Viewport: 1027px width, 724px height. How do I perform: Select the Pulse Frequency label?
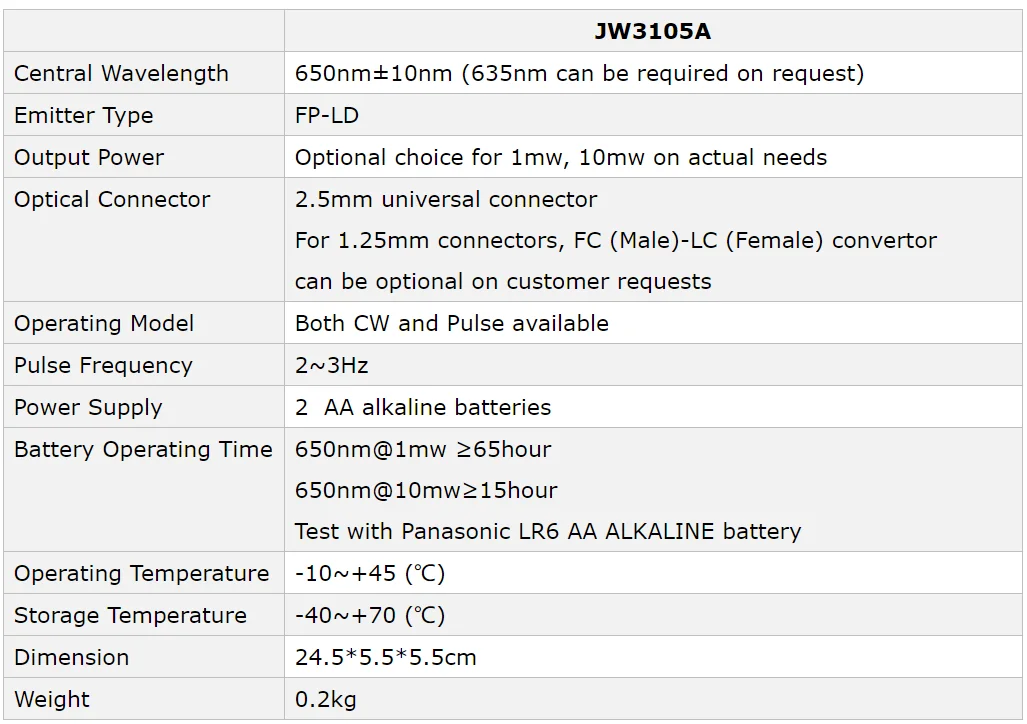(x=103, y=365)
